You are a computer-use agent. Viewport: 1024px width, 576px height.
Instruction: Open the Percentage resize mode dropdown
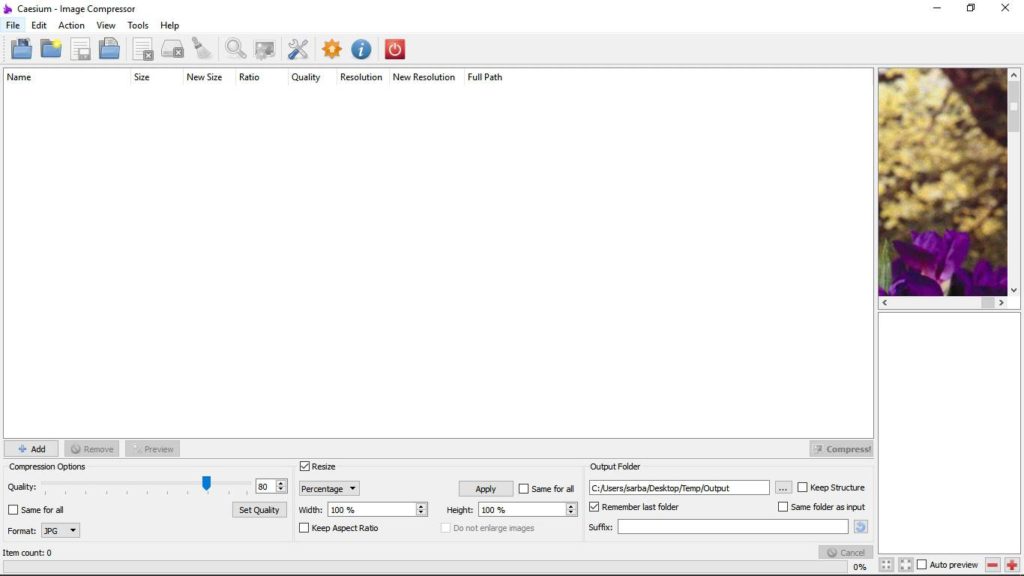329,488
